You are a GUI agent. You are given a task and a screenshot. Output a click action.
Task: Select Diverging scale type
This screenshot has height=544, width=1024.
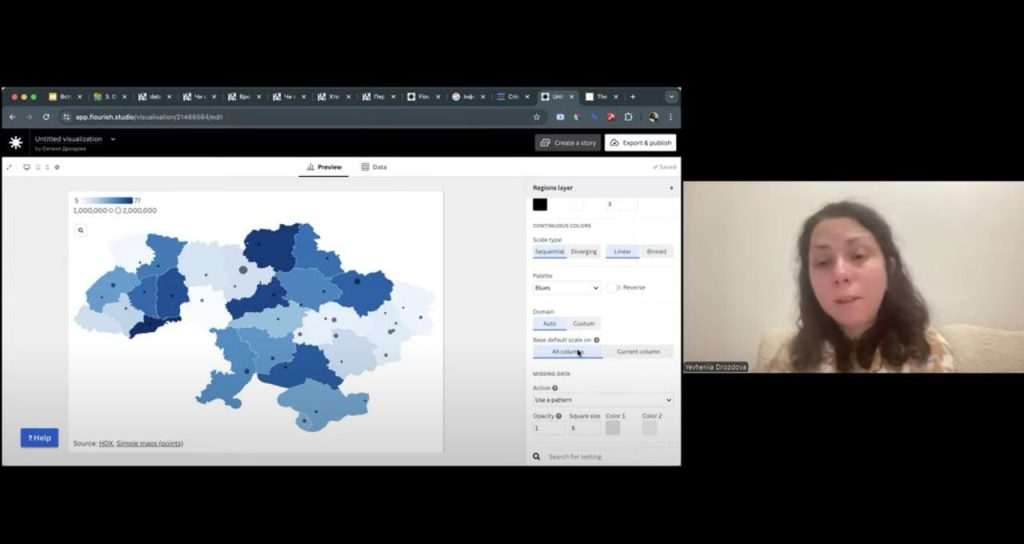(x=584, y=252)
